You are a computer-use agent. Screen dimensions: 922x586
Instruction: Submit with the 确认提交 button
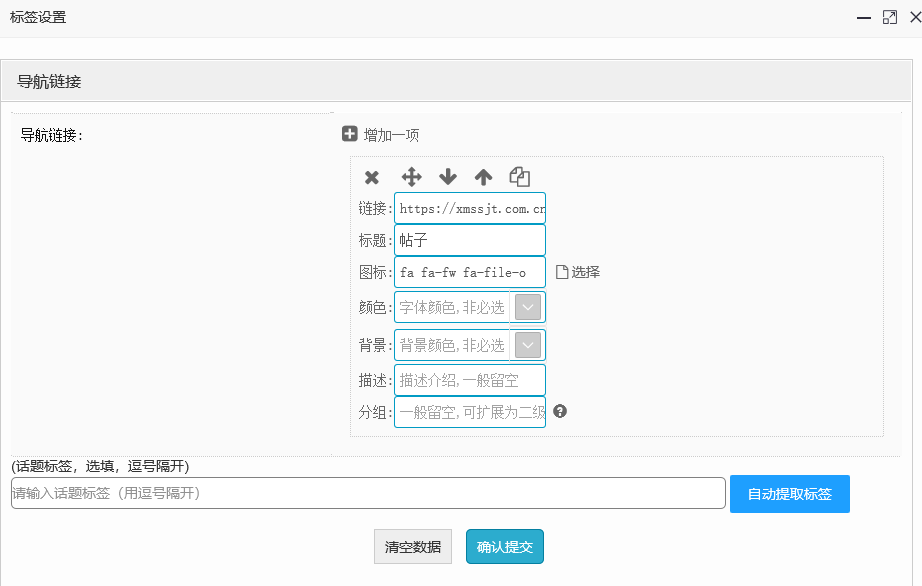(x=505, y=547)
